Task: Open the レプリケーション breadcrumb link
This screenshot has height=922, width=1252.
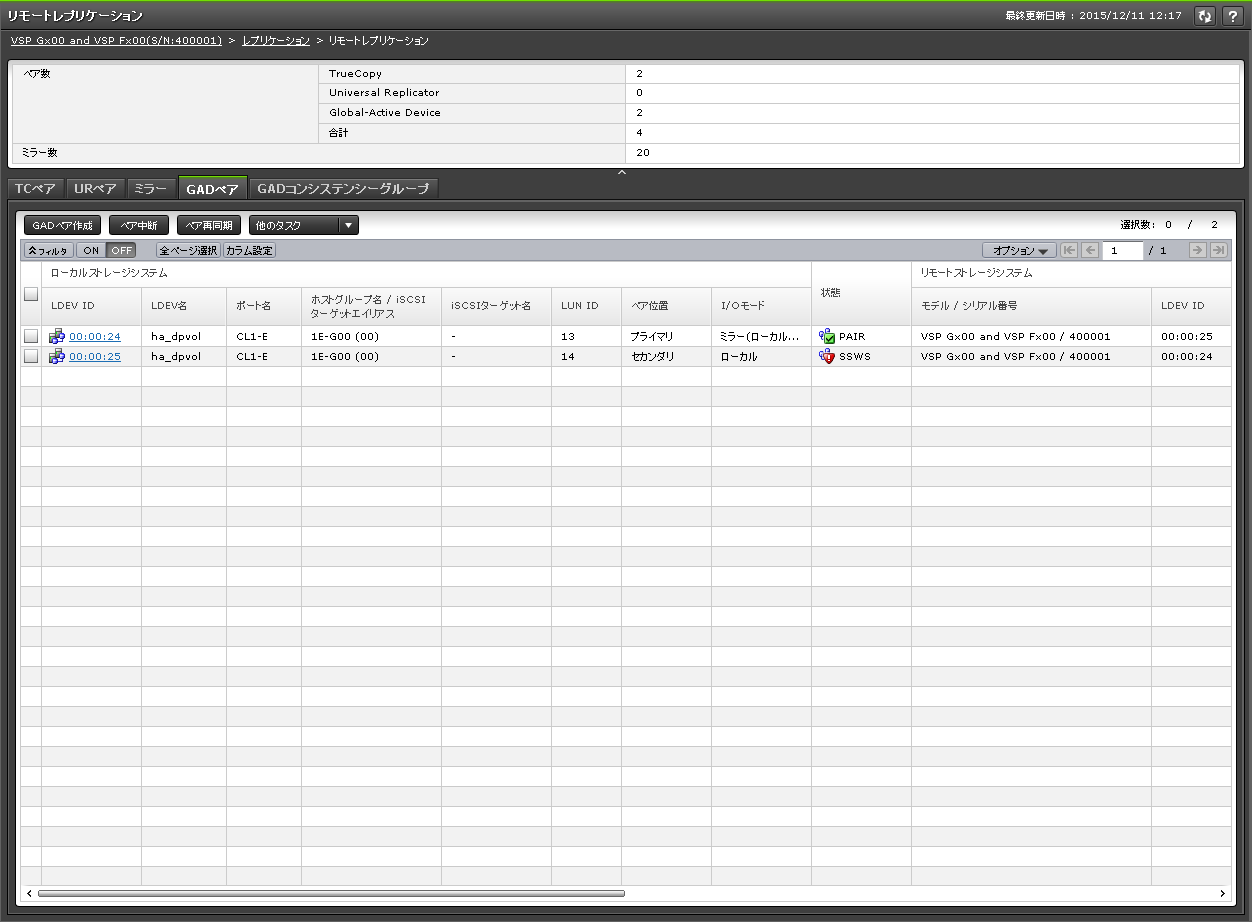Action: 276,41
